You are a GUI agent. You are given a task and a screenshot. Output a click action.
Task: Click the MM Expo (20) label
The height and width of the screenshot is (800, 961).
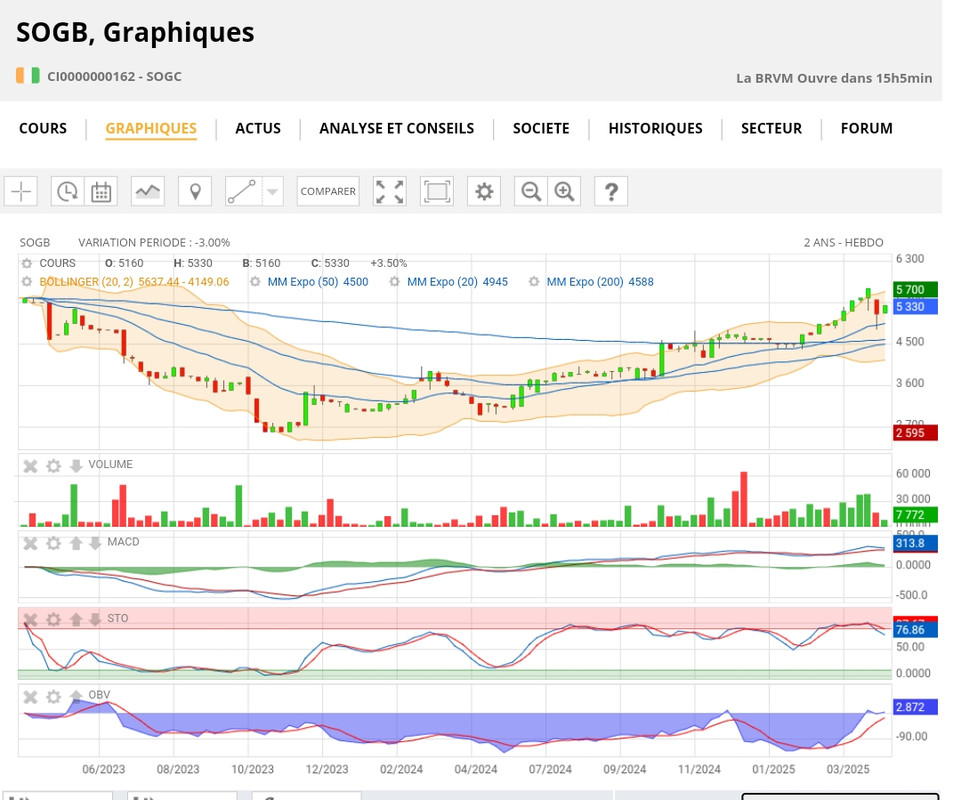pos(458,282)
